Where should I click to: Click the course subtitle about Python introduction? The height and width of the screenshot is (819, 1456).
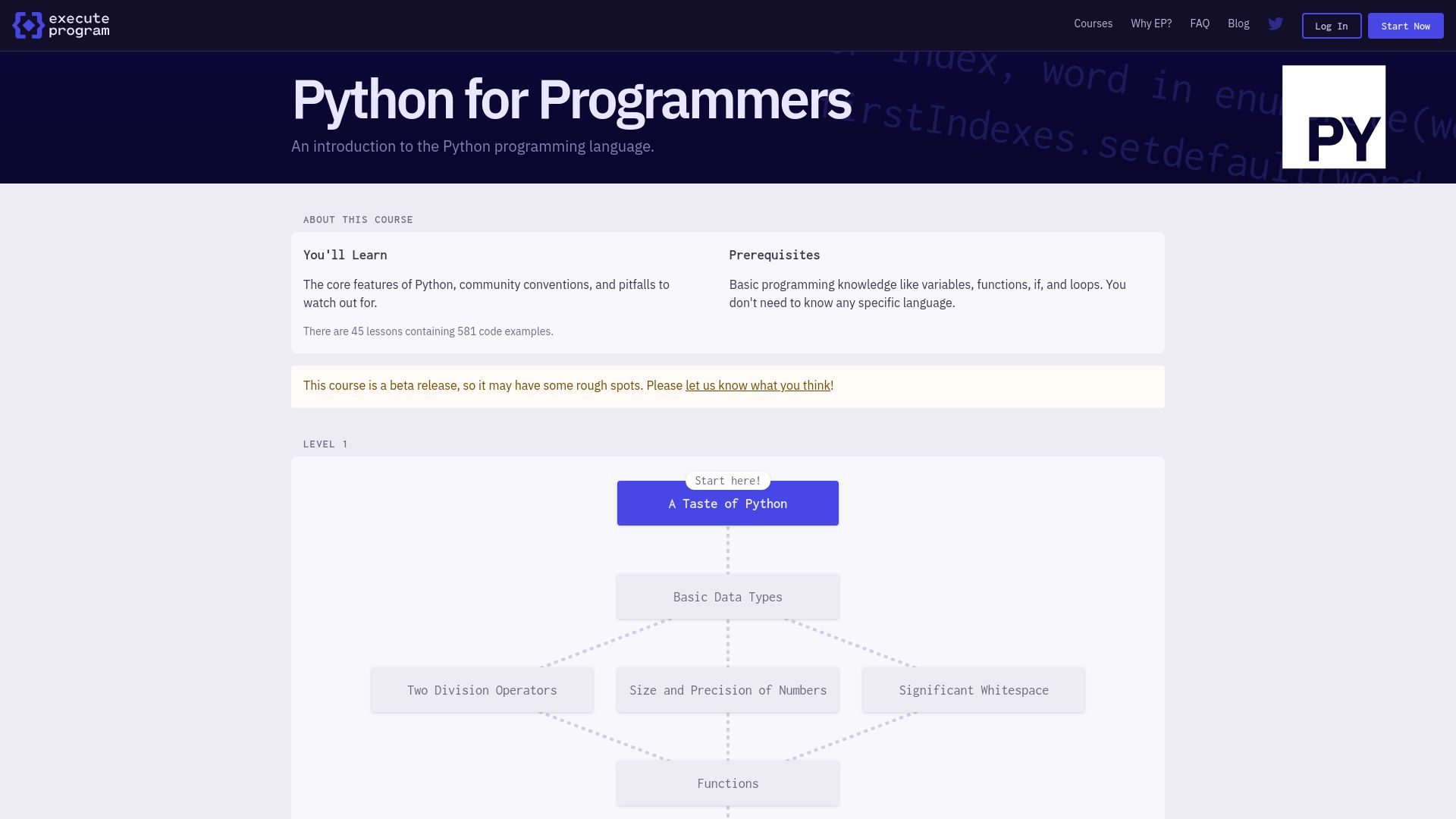tap(472, 146)
